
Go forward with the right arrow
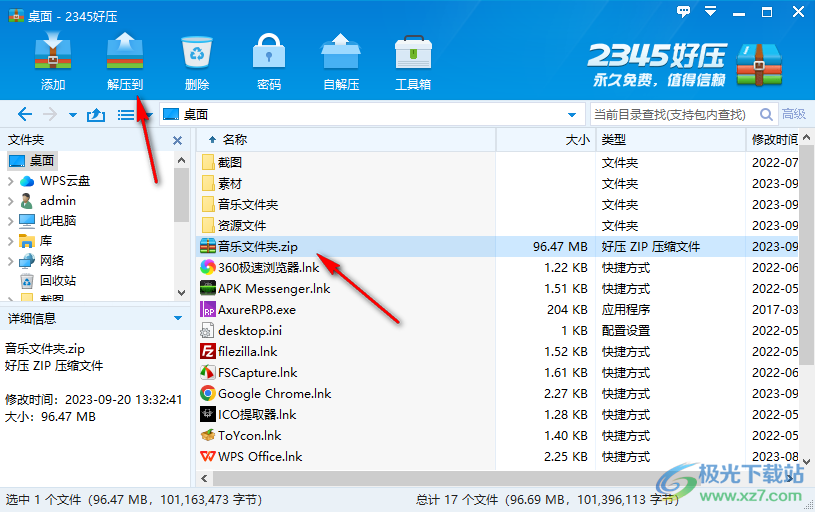pos(50,114)
